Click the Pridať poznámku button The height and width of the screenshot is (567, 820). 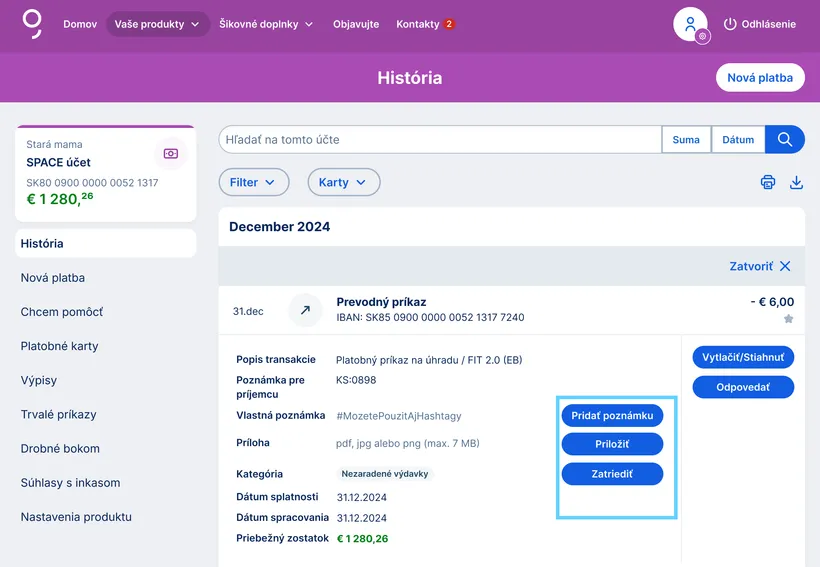click(x=612, y=415)
